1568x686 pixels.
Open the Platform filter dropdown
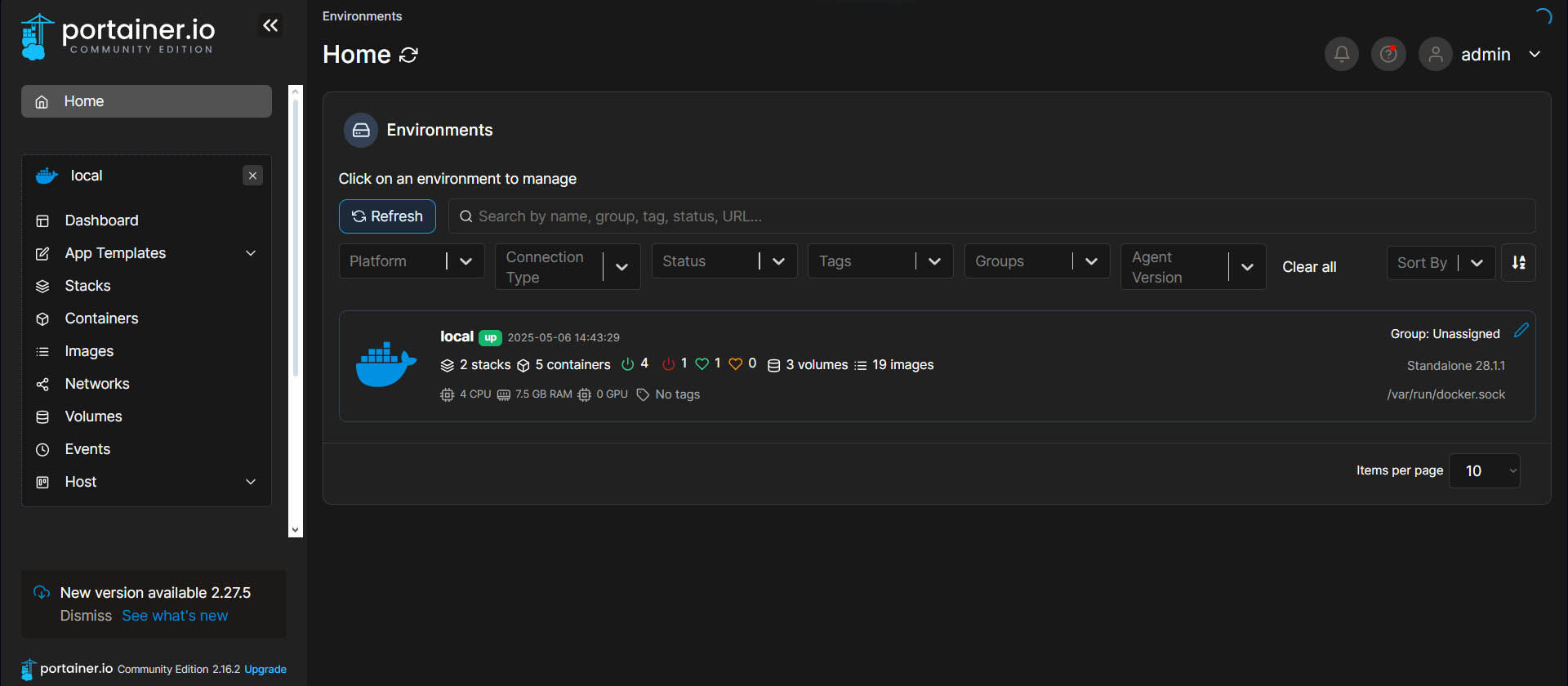pos(412,261)
